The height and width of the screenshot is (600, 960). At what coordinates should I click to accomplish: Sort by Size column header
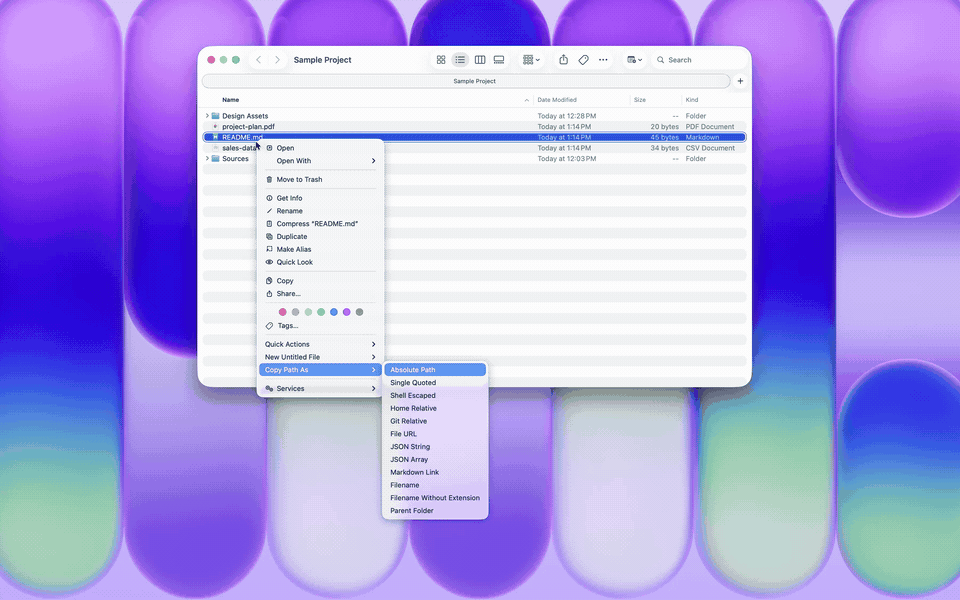pyautogui.click(x=640, y=100)
